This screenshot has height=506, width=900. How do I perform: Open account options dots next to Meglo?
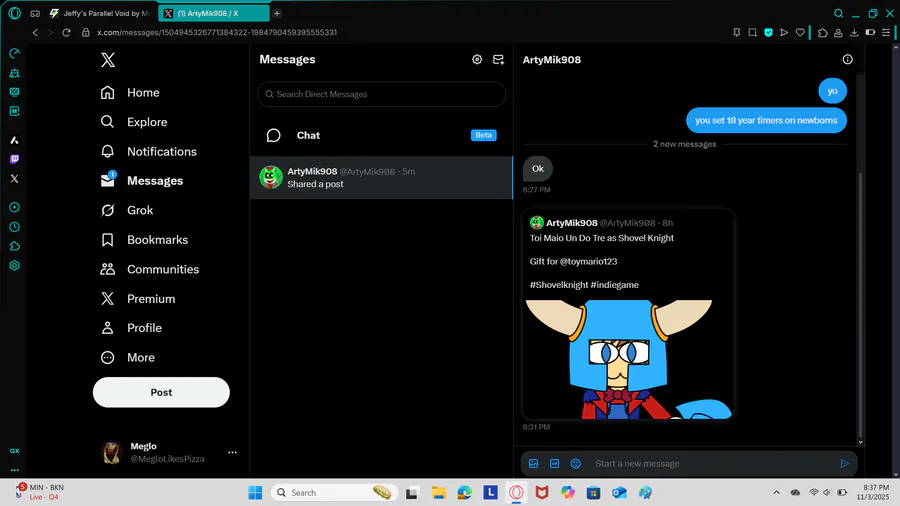pos(232,452)
